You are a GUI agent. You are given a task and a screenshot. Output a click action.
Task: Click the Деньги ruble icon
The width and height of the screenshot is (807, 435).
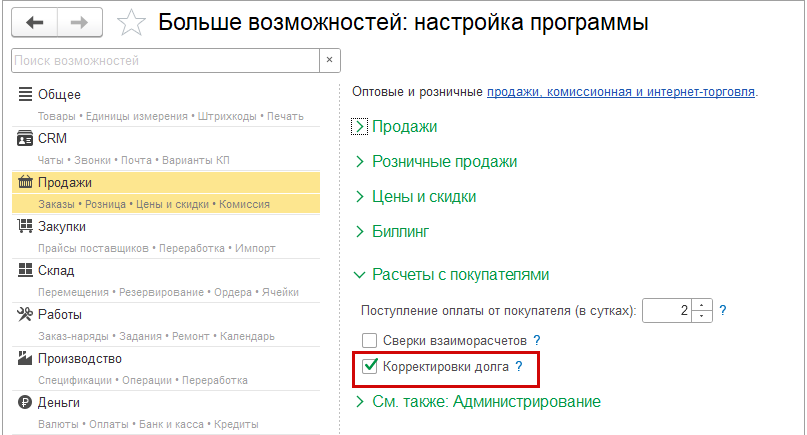click(x=25, y=402)
